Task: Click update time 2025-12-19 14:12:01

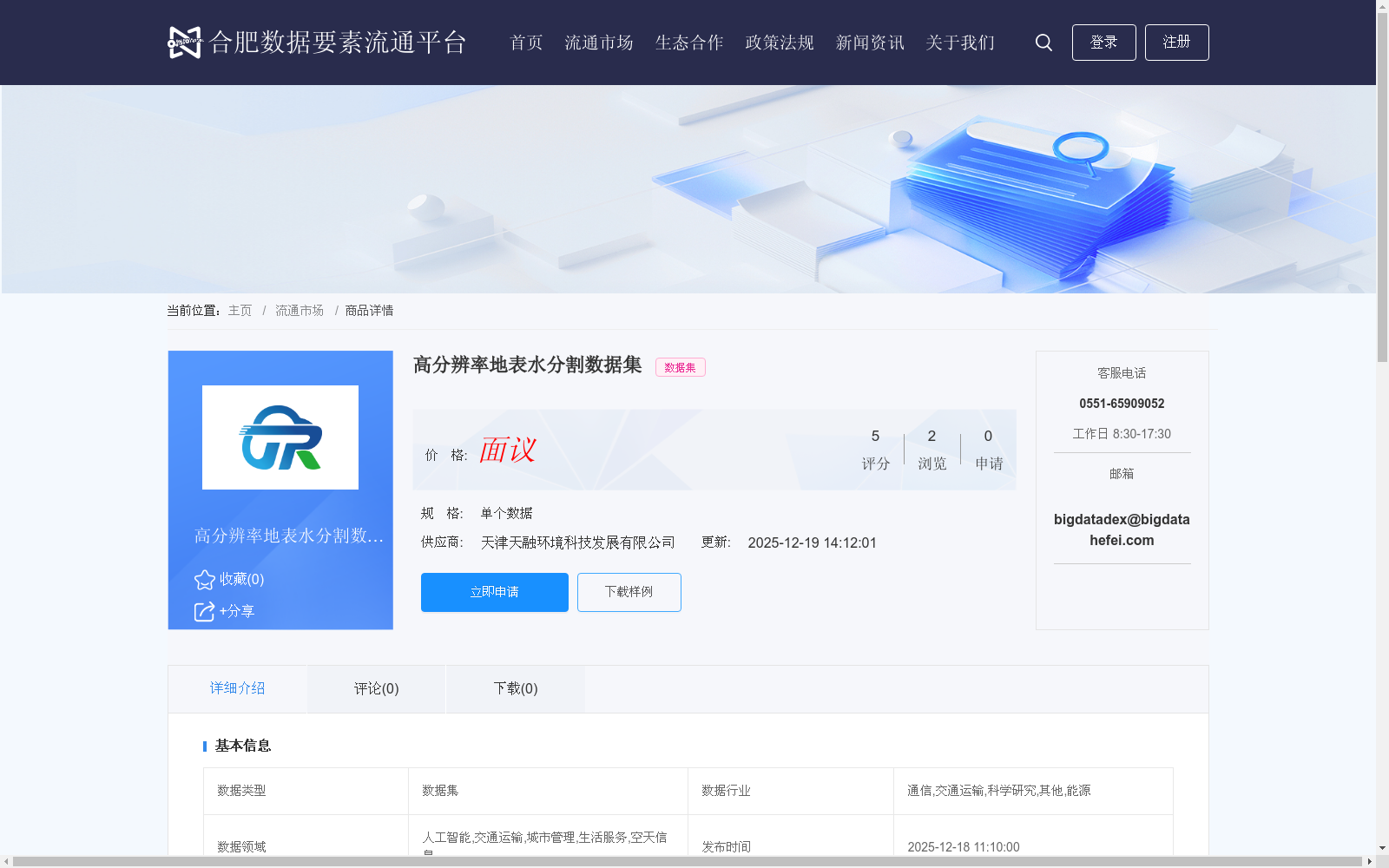Action: click(x=813, y=542)
